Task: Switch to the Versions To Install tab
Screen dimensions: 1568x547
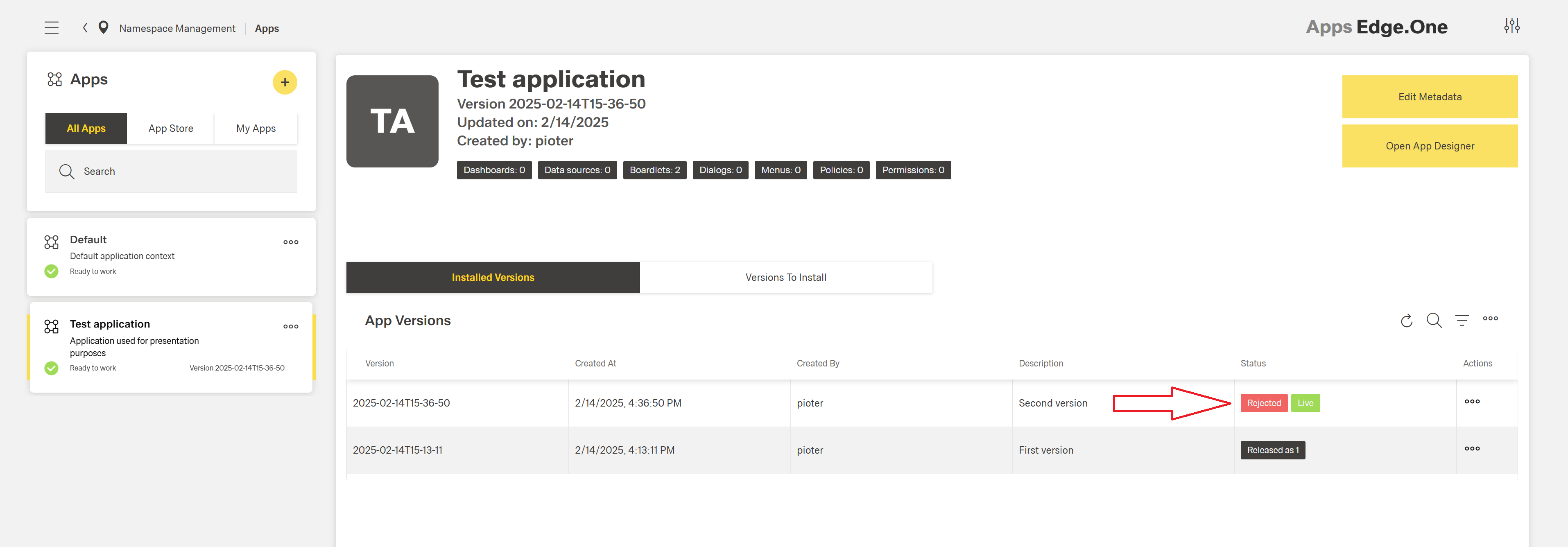Action: click(785, 277)
